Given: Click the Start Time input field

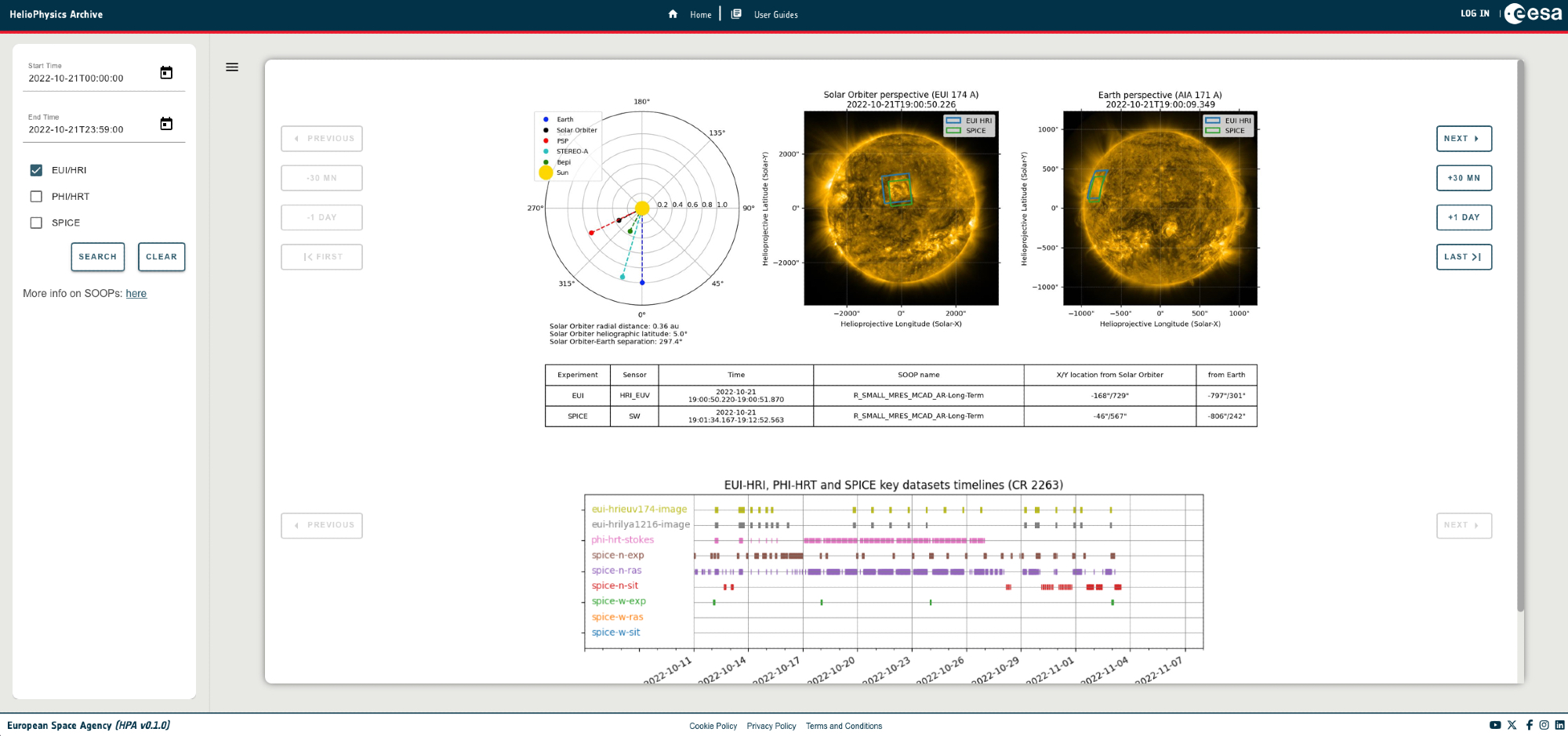Looking at the screenshot, I should pos(90,78).
